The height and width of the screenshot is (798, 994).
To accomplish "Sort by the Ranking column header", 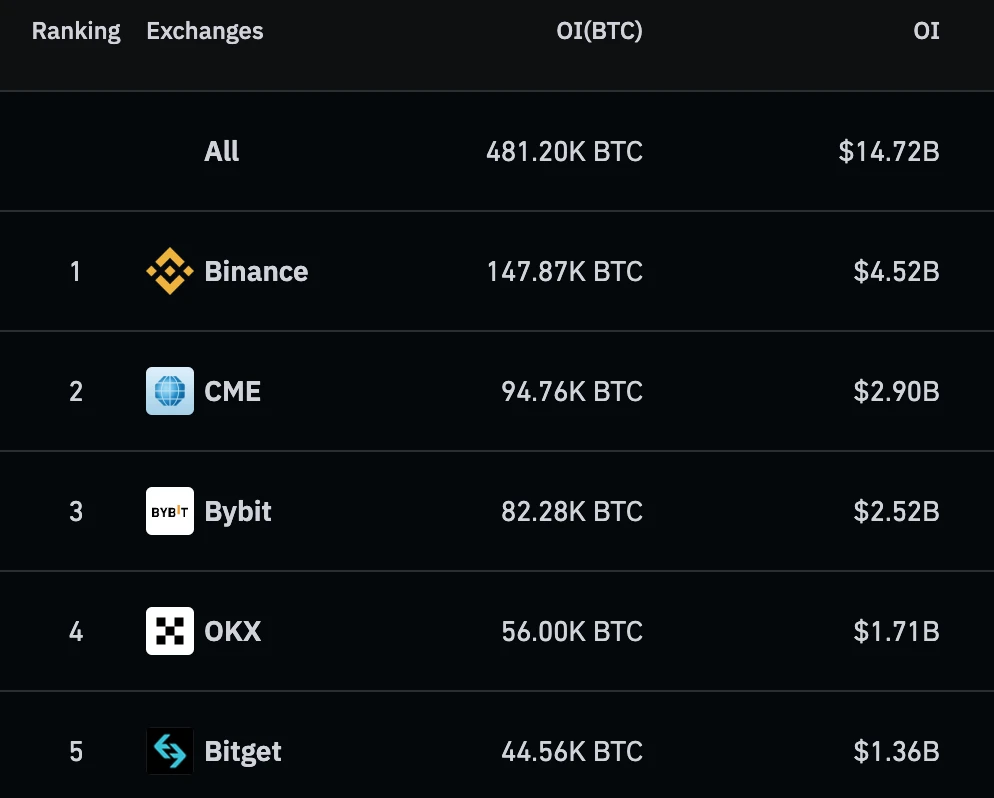I will pyautogui.click(x=76, y=31).
